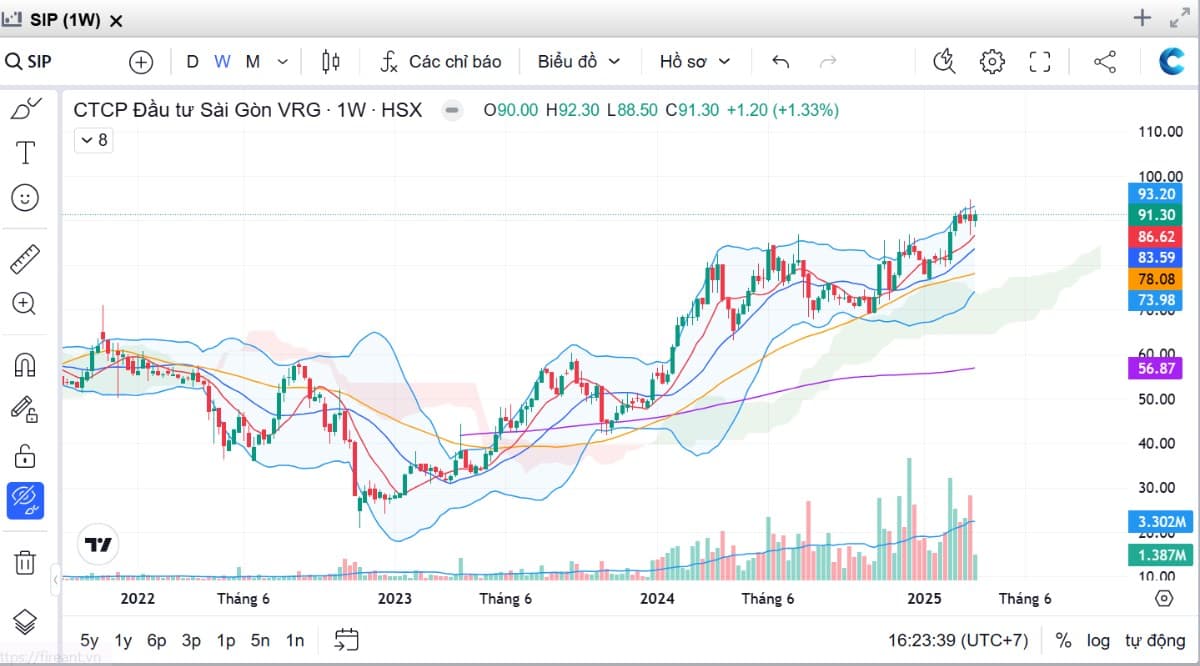The width and height of the screenshot is (1200, 666).
Task: Select the Text drawing tool
Action: pyautogui.click(x=25, y=153)
